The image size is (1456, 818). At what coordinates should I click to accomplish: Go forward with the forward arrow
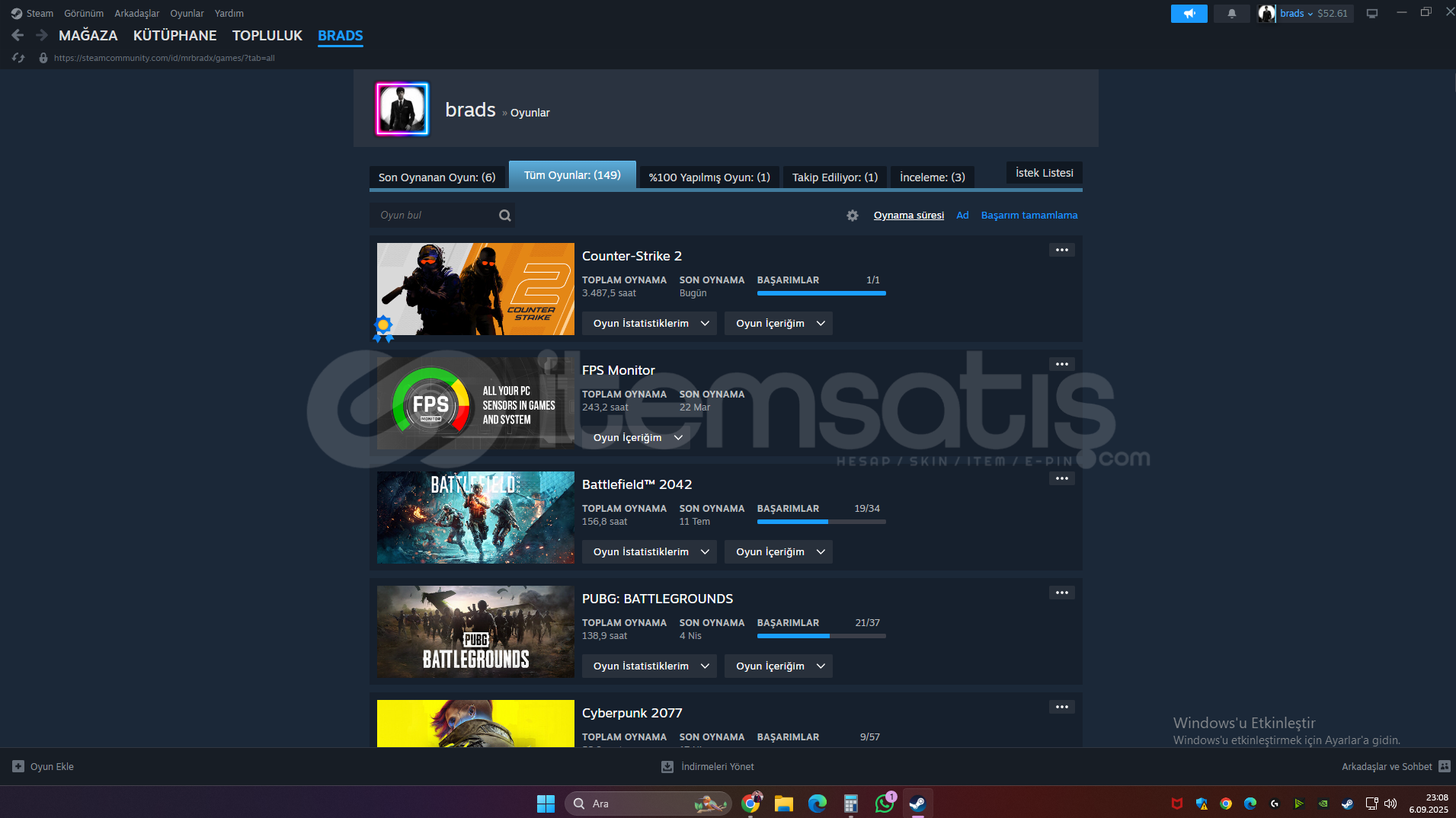(x=41, y=35)
